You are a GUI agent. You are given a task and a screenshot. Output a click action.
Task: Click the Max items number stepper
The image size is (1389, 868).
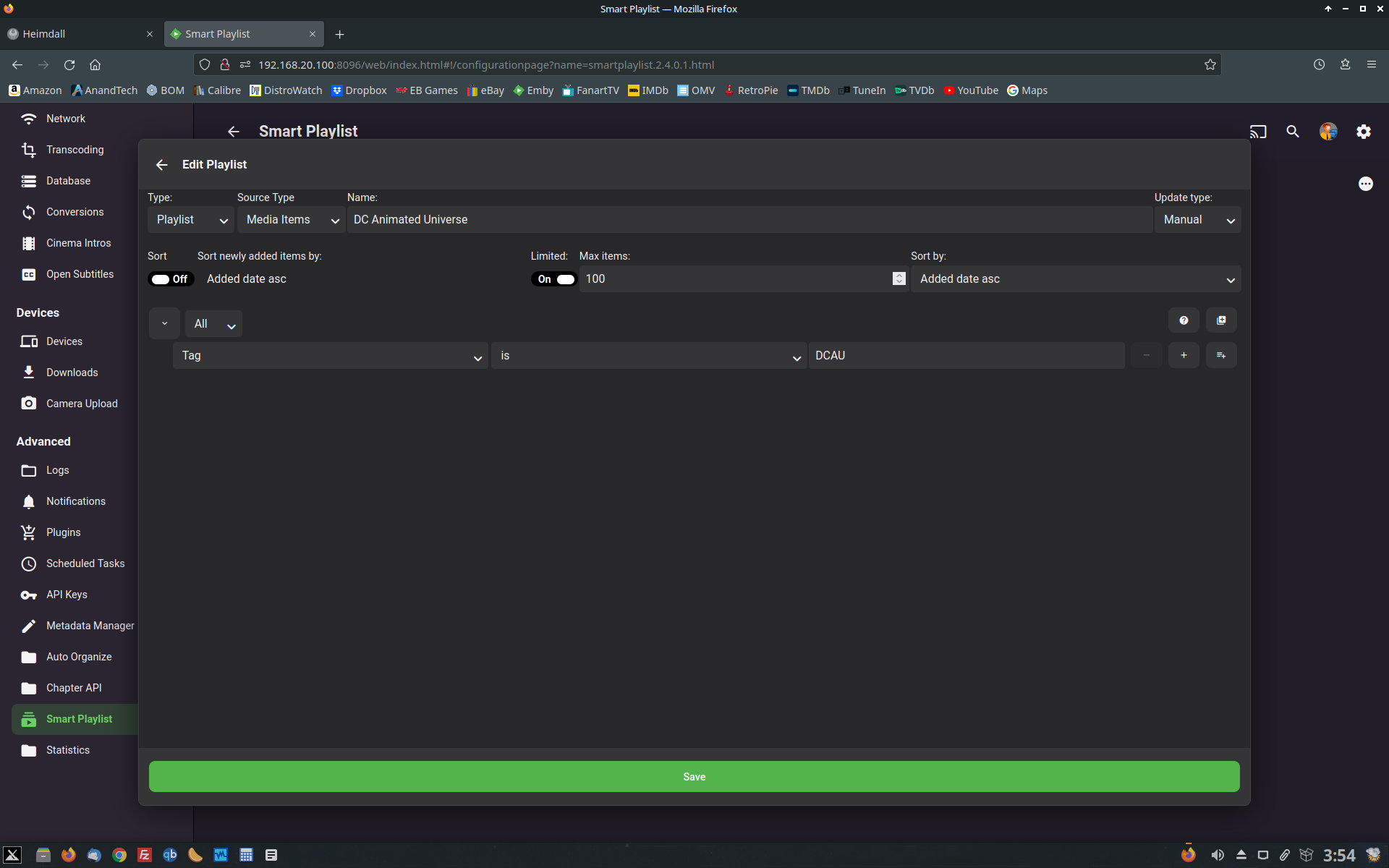tap(899, 278)
